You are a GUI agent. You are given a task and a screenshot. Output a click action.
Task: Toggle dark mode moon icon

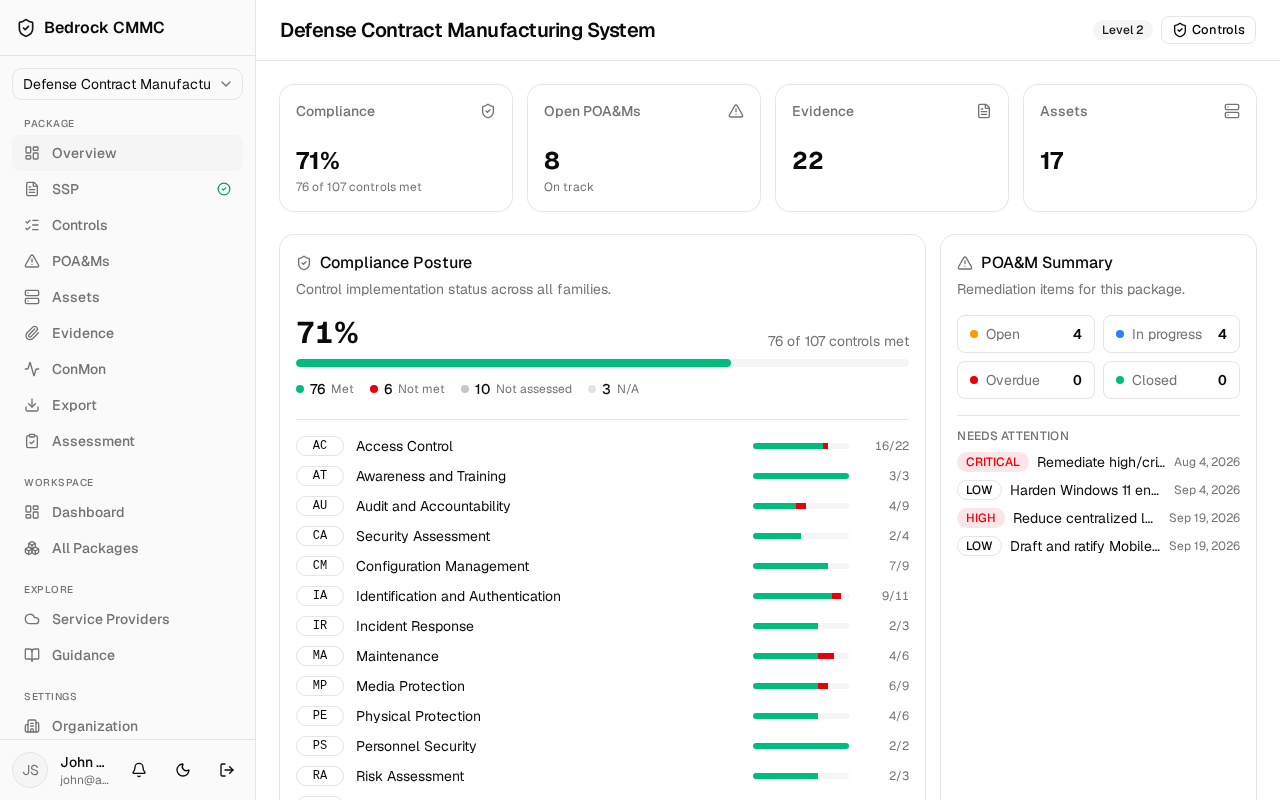(x=183, y=770)
